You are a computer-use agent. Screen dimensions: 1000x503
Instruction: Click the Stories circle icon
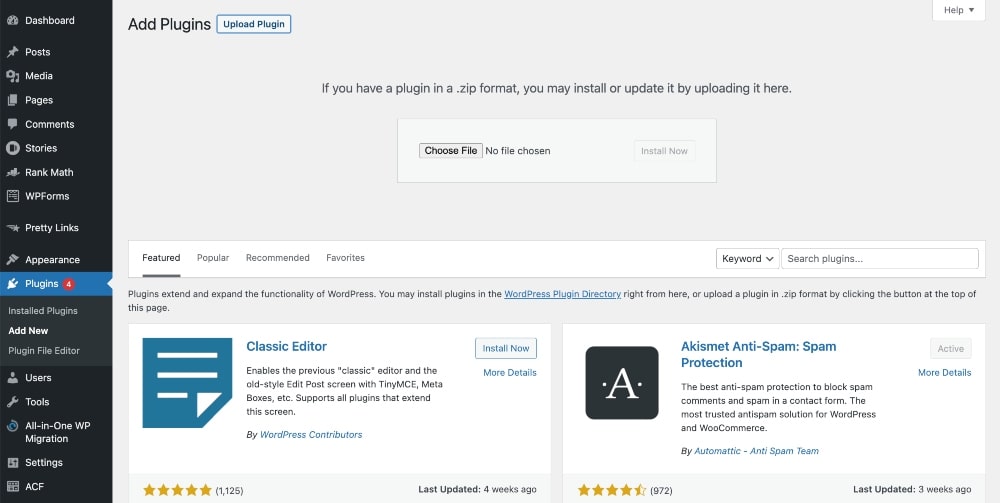pos(13,148)
